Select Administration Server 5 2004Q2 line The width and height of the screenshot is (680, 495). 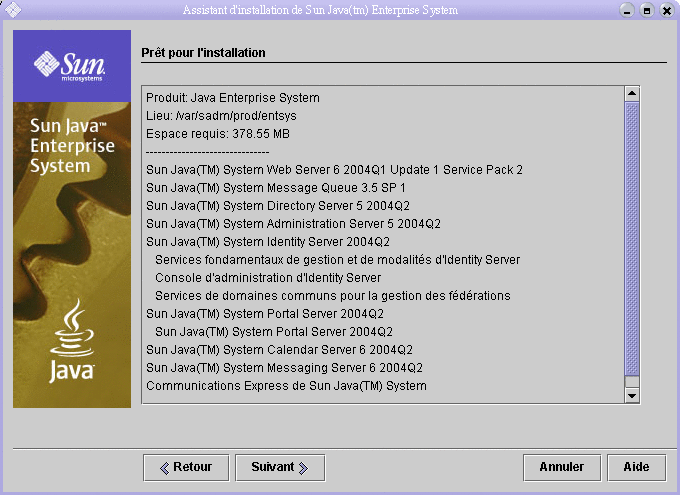coord(293,224)
